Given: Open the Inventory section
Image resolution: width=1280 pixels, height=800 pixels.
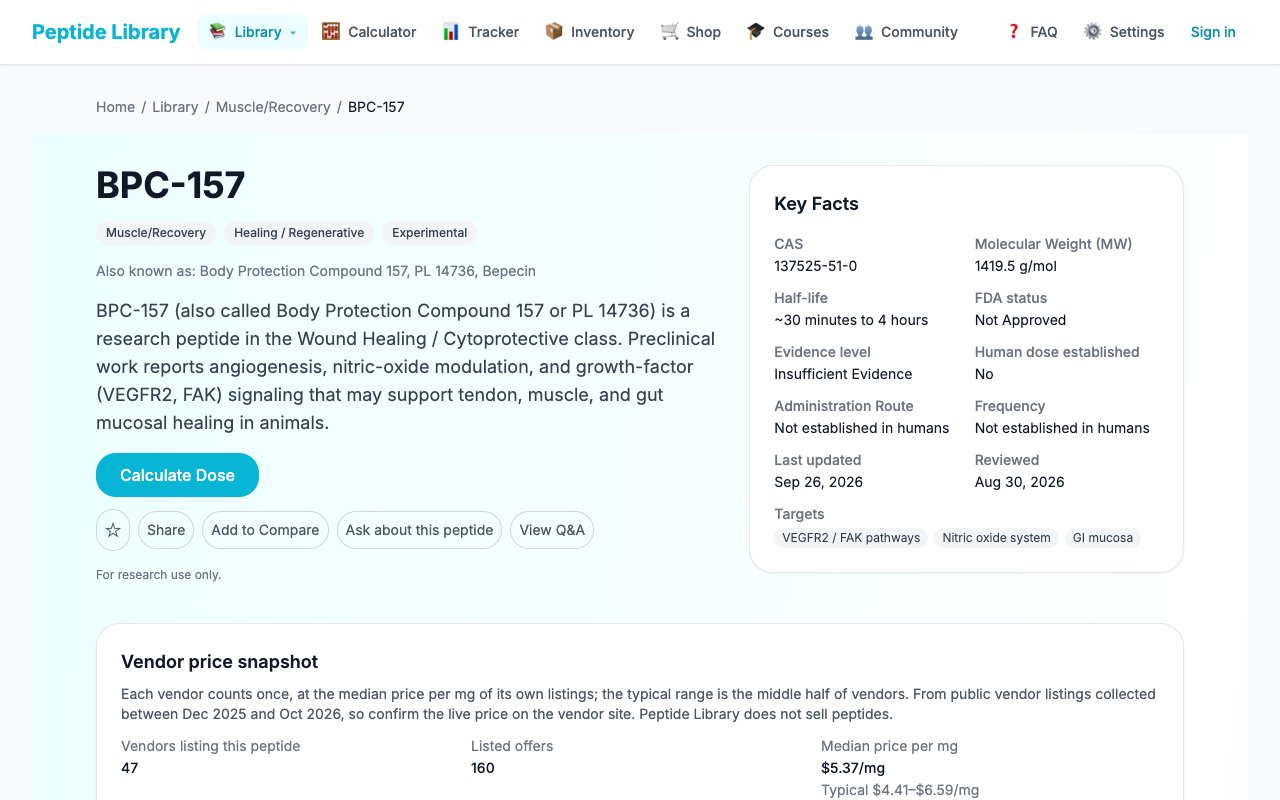Looking at the screenshot, I should pyautogui.click(x=590, y=32).
